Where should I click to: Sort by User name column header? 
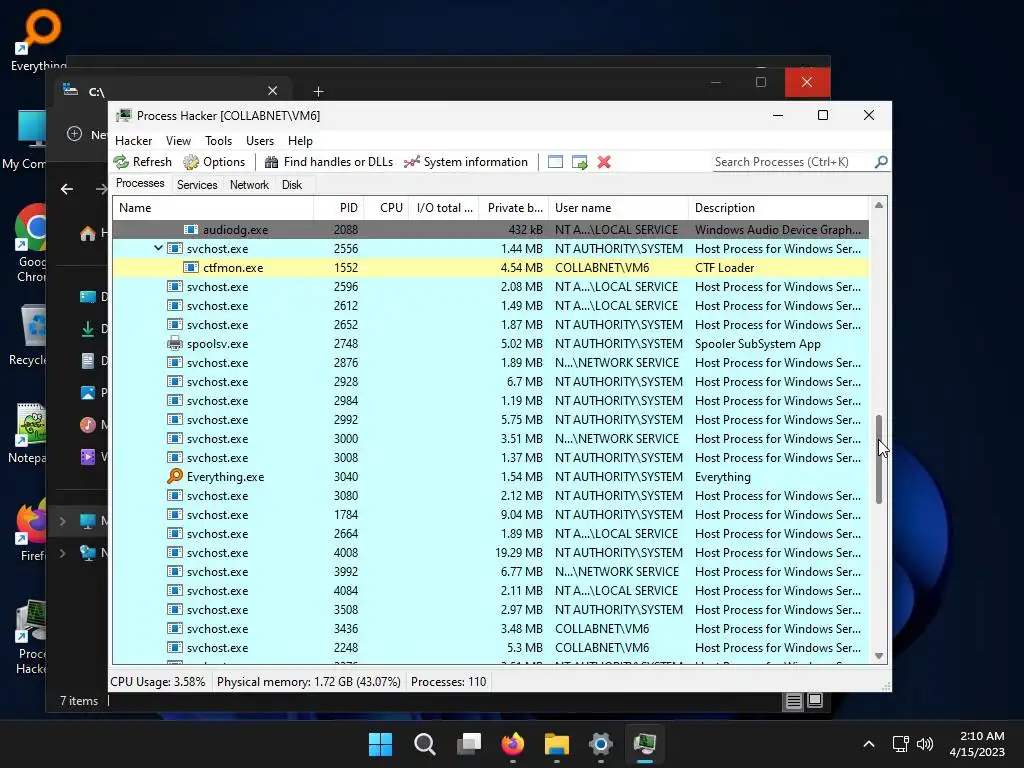click(618, 208)
